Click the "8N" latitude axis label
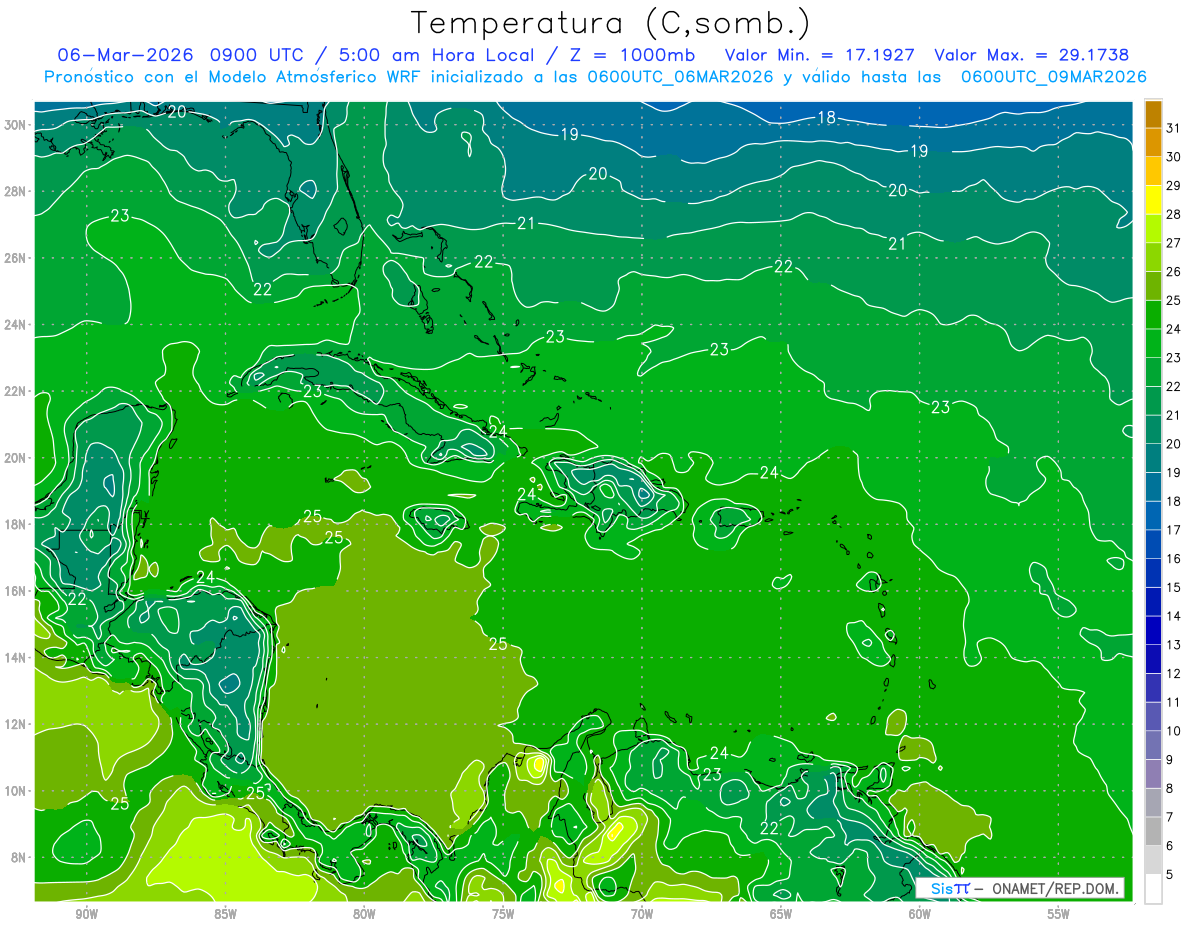This screenshot has width=1200, height=927. [x=17, y=858]
